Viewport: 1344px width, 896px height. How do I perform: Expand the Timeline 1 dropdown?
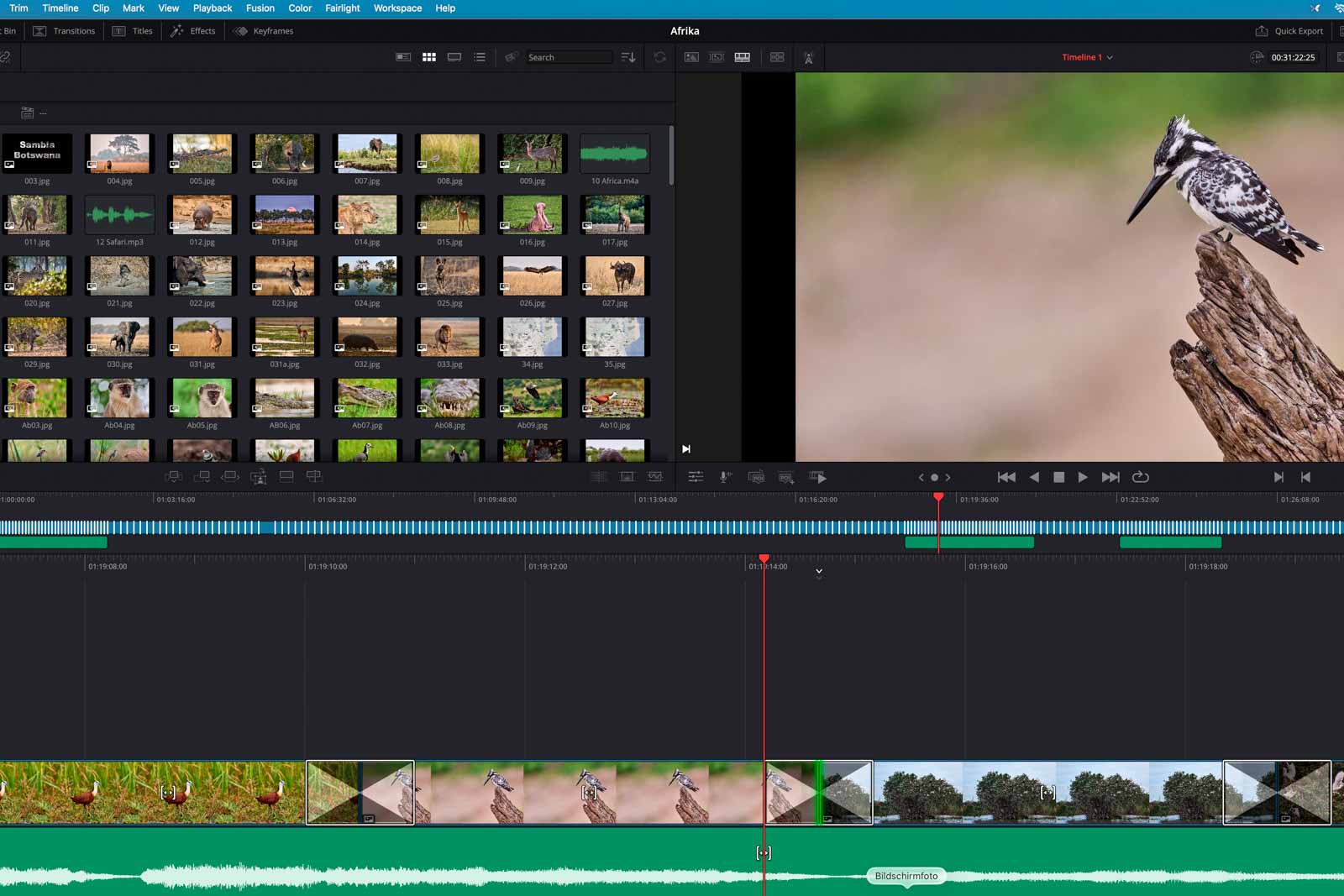pyautogui.click(x=1110, y=58)
